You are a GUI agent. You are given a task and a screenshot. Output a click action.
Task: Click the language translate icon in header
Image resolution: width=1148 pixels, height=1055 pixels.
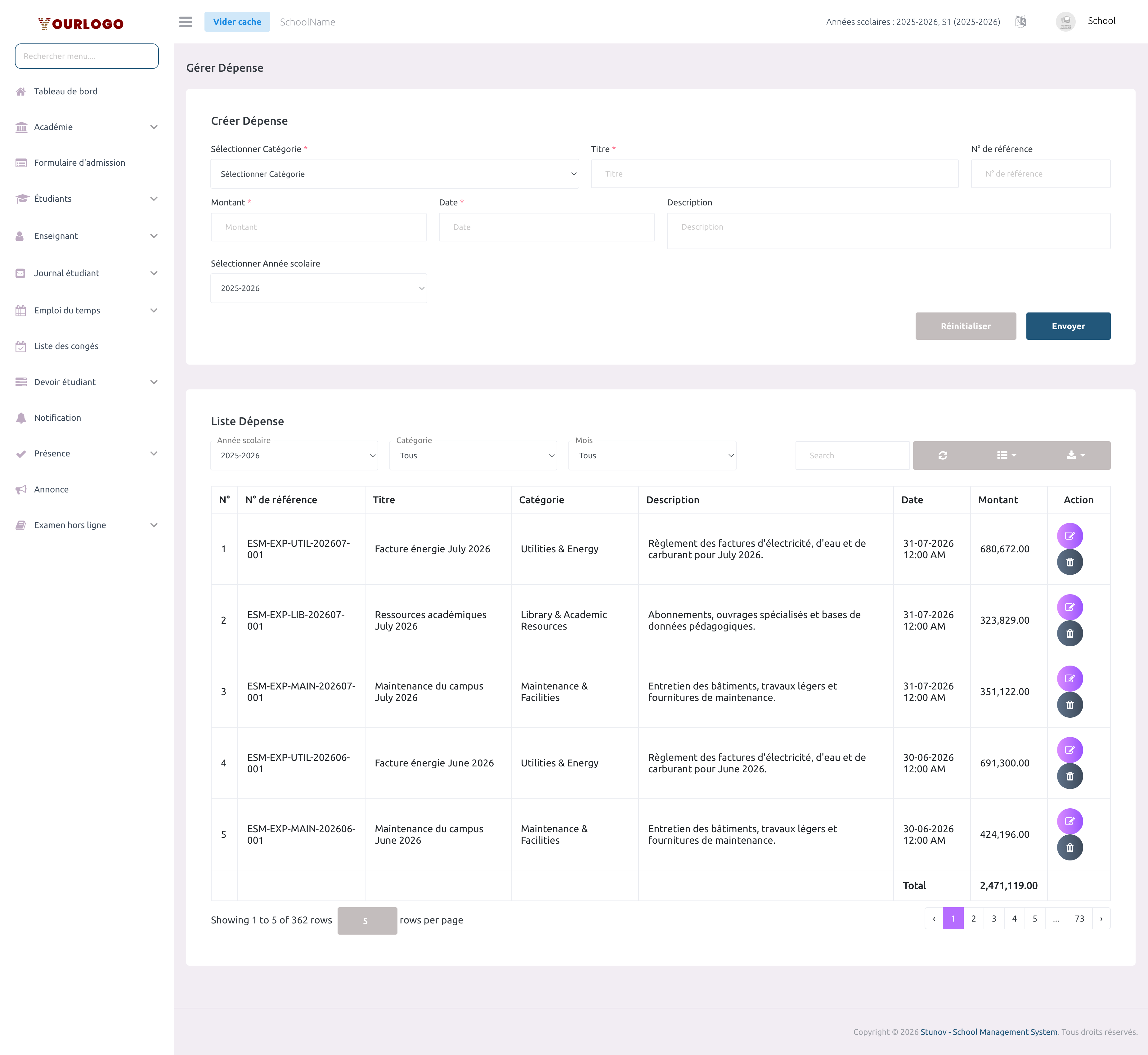point(1021,22)
